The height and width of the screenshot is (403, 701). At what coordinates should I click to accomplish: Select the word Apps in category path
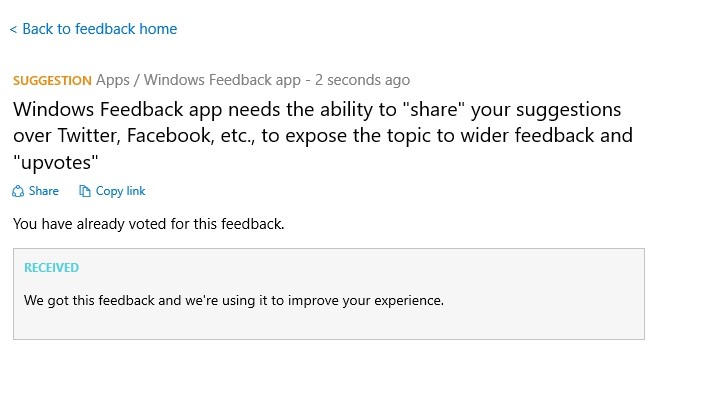[x=113, y=80]
